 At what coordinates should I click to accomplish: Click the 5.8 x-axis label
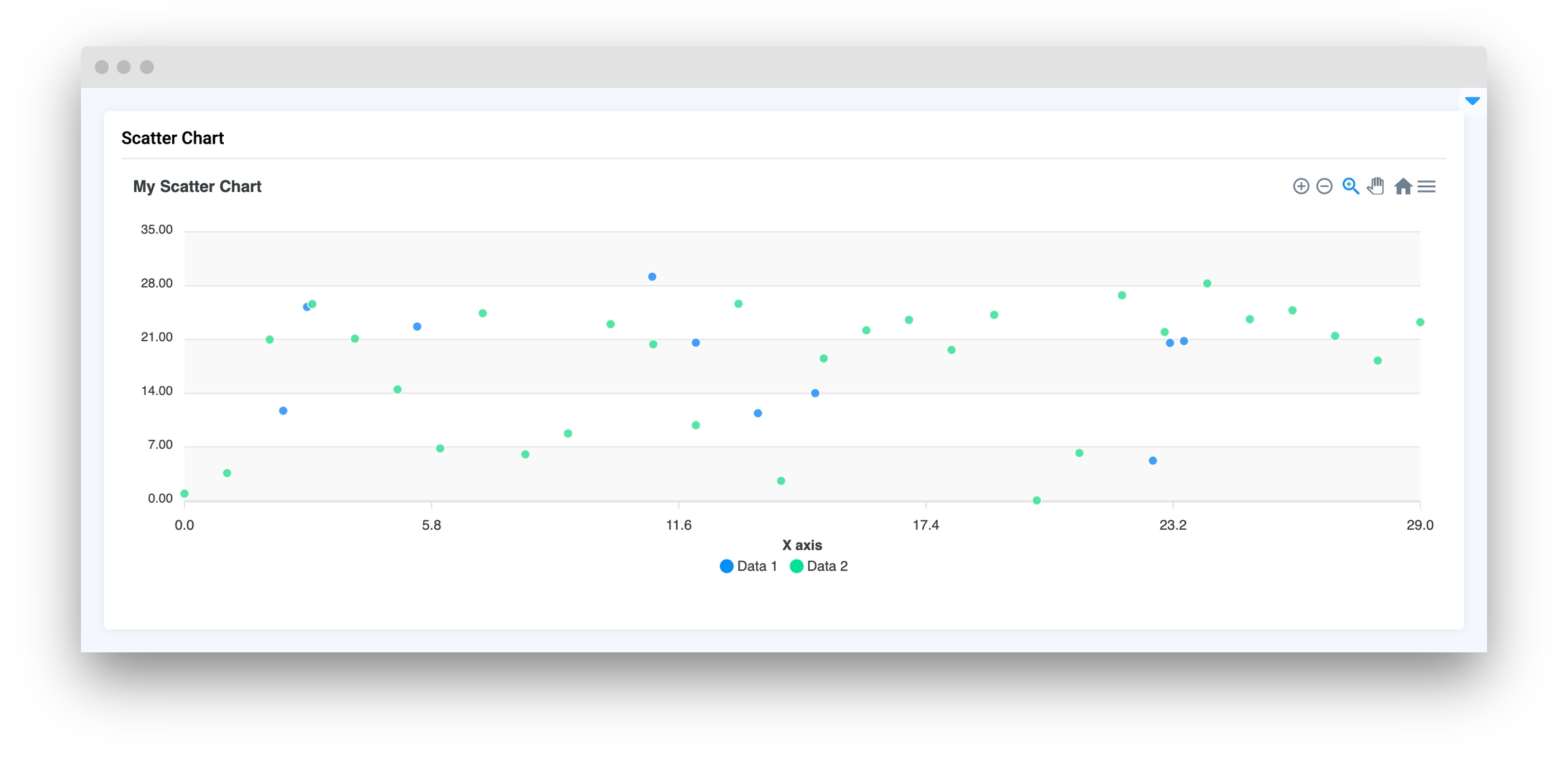[x=431, y=525]
